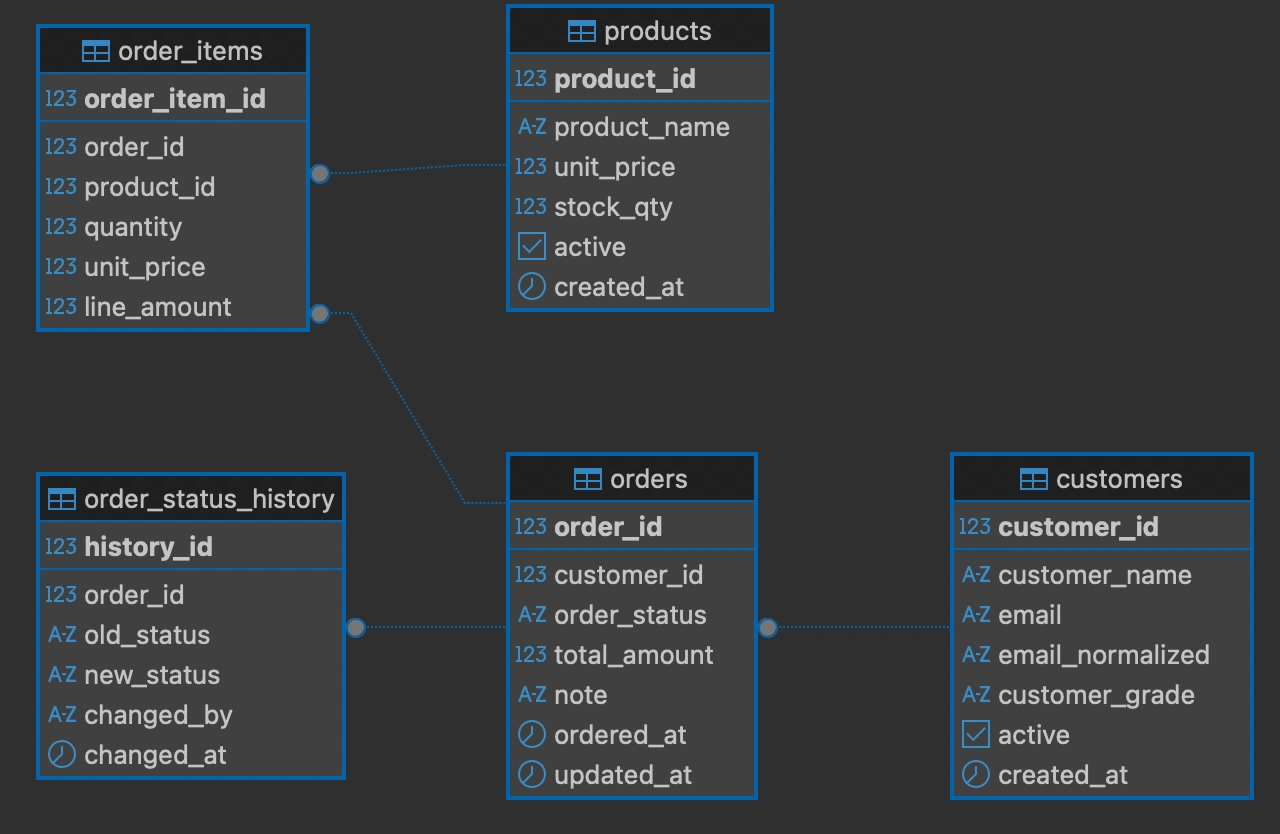Click the text type icon beside customer_name
Screen dimensions: 1280x834
[975, 574]
